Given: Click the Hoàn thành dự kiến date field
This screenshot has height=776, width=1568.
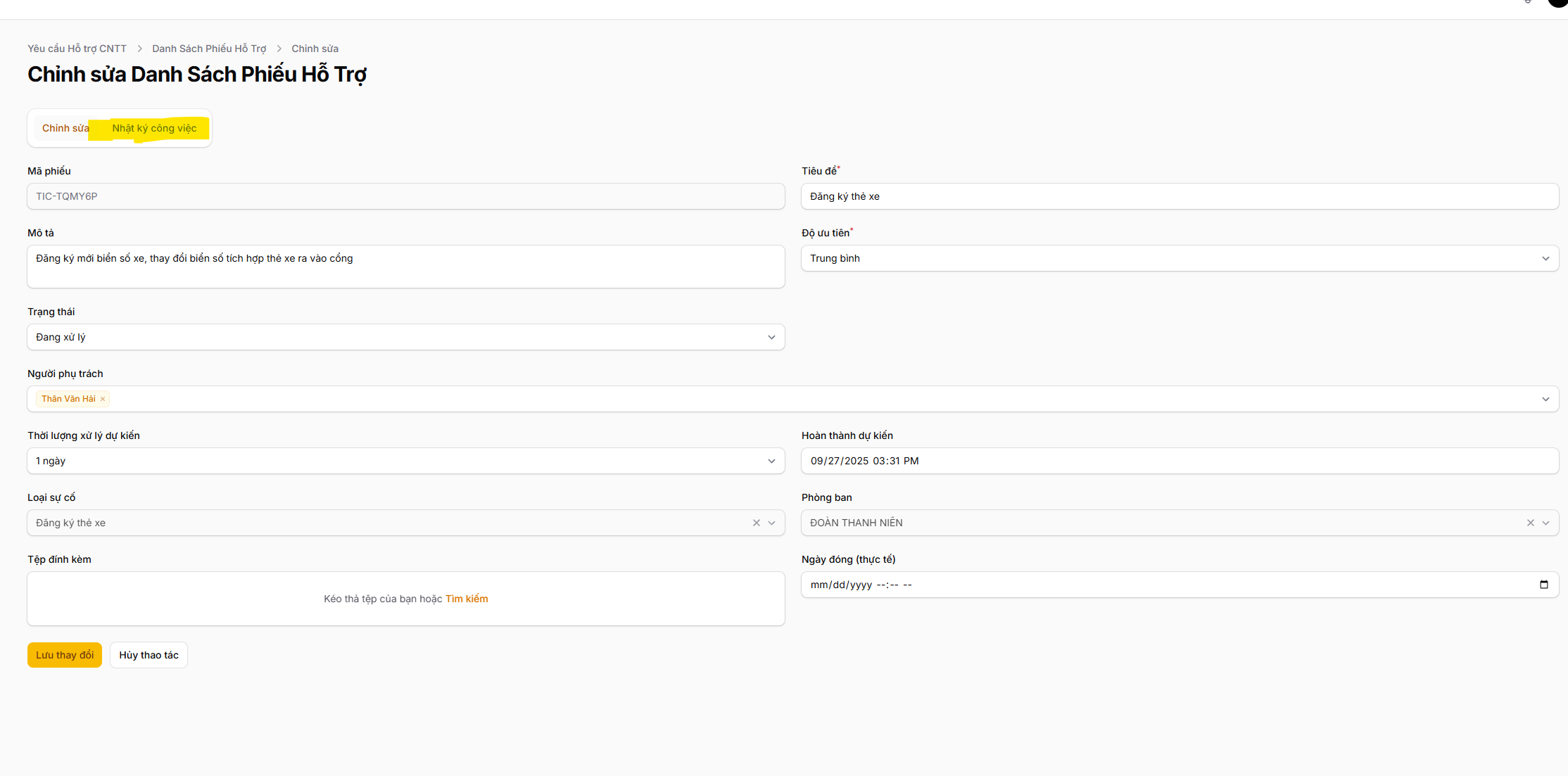Looking at the screenshot, I should pyautogui.click(x=1179, y=461).
